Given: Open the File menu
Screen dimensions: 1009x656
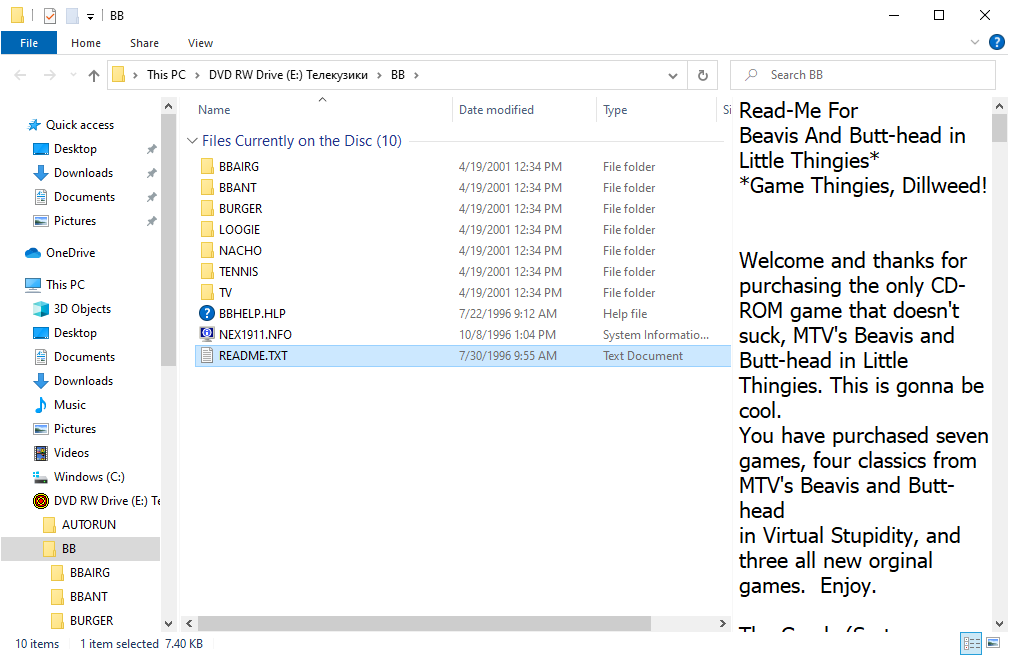Looking at the screenshot, I should tap(29, 43).
